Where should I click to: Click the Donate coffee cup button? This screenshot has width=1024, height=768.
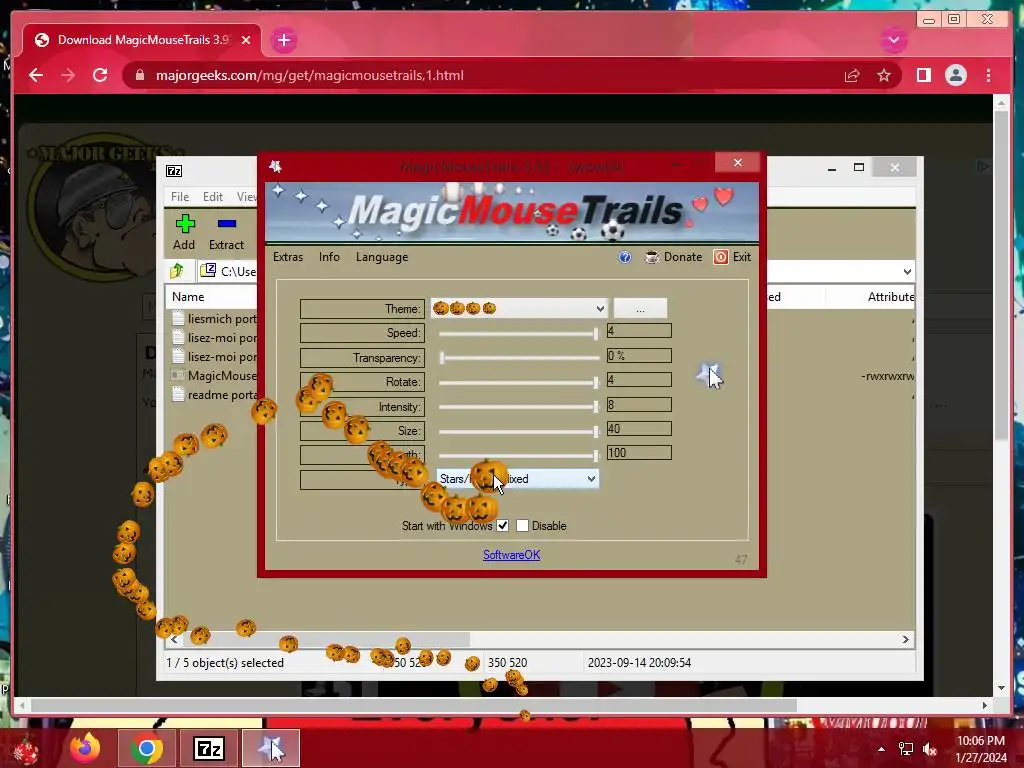coord(673,257)
